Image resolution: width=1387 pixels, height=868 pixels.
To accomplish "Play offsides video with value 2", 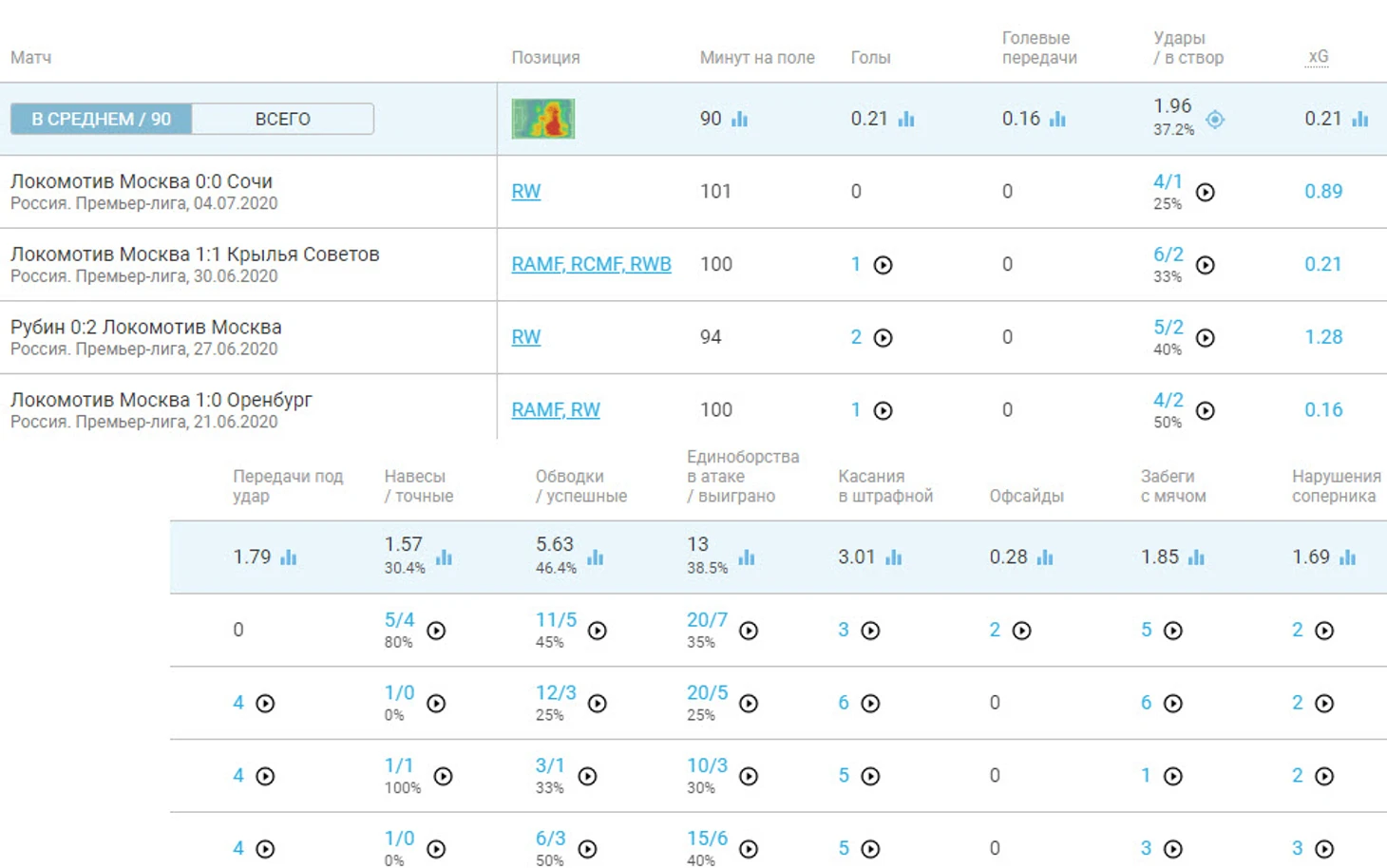I will tap(1021, 631).
